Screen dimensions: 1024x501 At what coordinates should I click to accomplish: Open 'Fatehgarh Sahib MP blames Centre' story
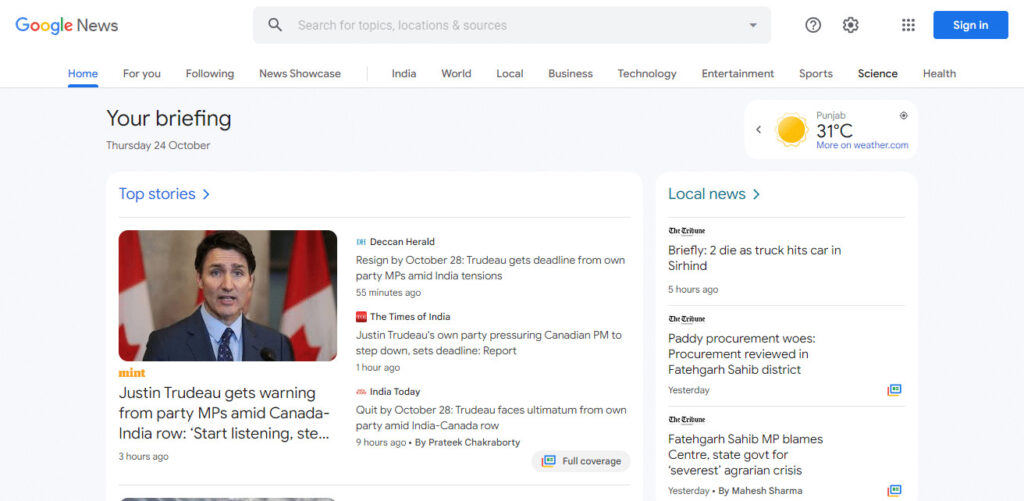[745, 455]
